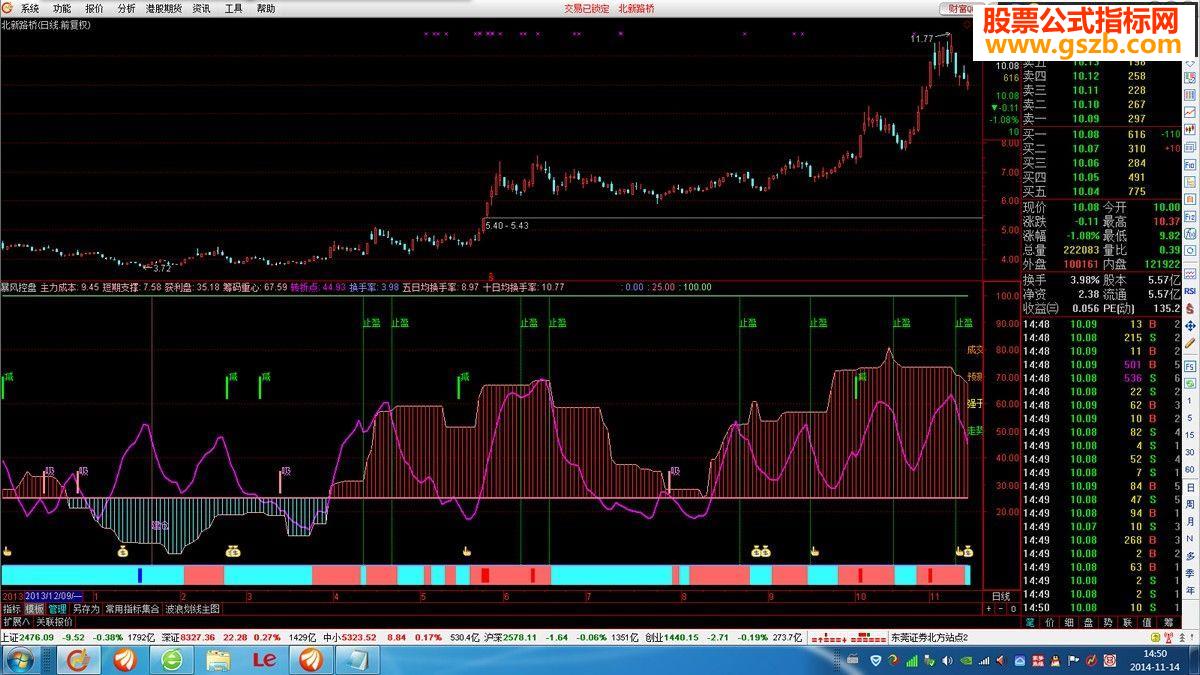Open the 港股期货 menu

click(x=163, y=8)
